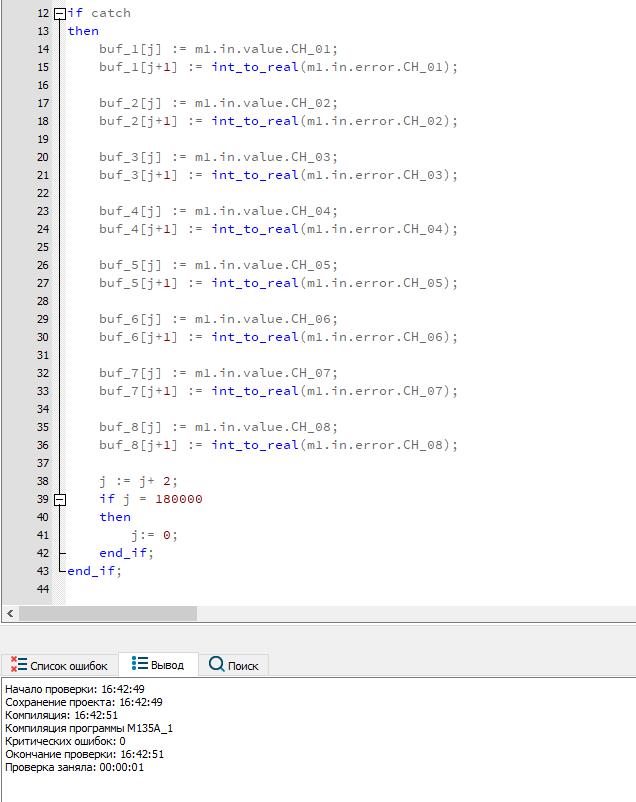Click the value 180000 in line 39
Image resolution: width=636 pixels, height=802 pixels.
[x=178, y=499]
